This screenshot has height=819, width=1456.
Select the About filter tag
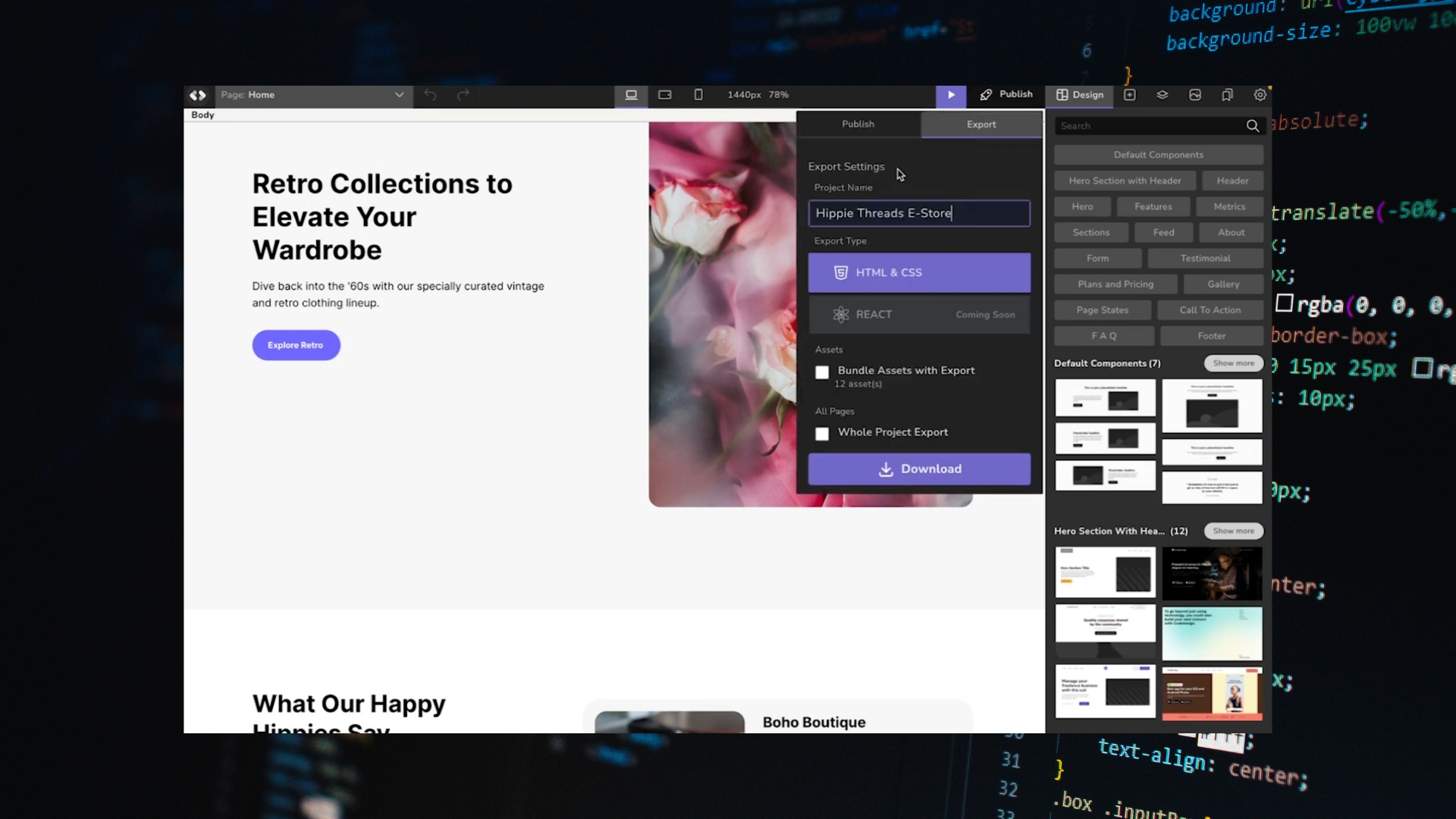[1232, 232]
